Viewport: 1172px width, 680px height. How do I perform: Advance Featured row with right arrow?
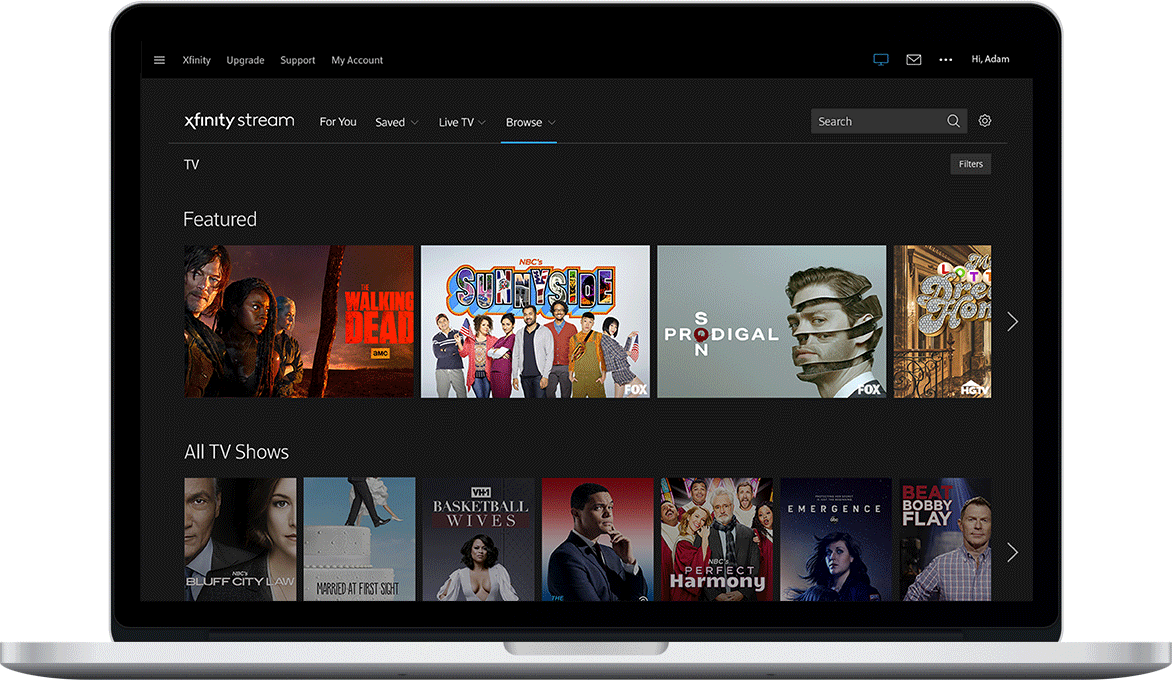click(1013, 322)
